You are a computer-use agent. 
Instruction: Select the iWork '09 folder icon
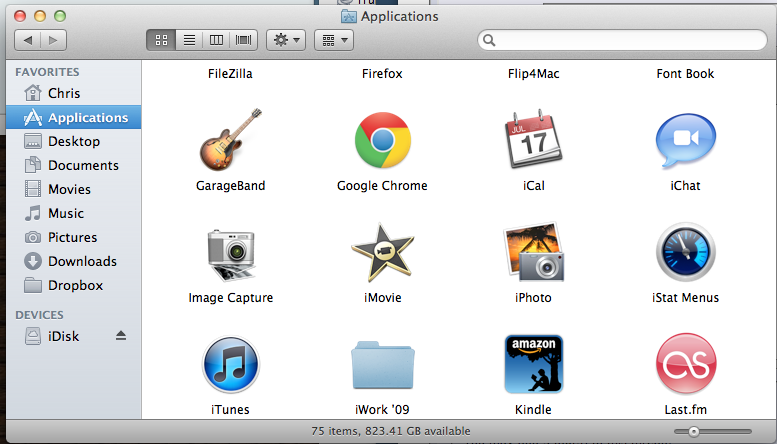tap(383, 366)
